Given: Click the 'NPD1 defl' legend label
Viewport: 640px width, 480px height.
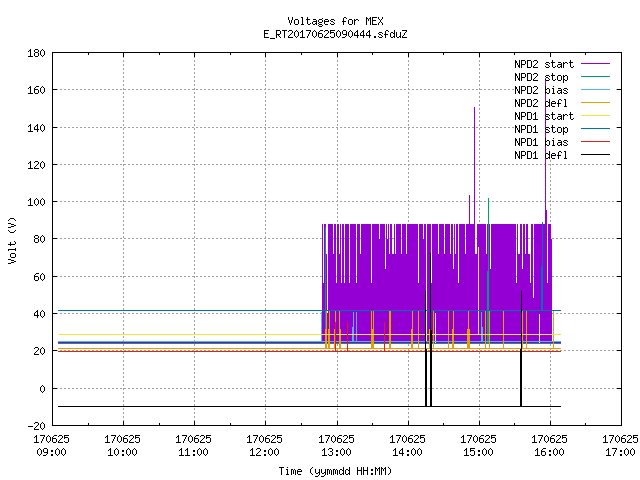Looking at the screenshot, I should tap(541, 155).
